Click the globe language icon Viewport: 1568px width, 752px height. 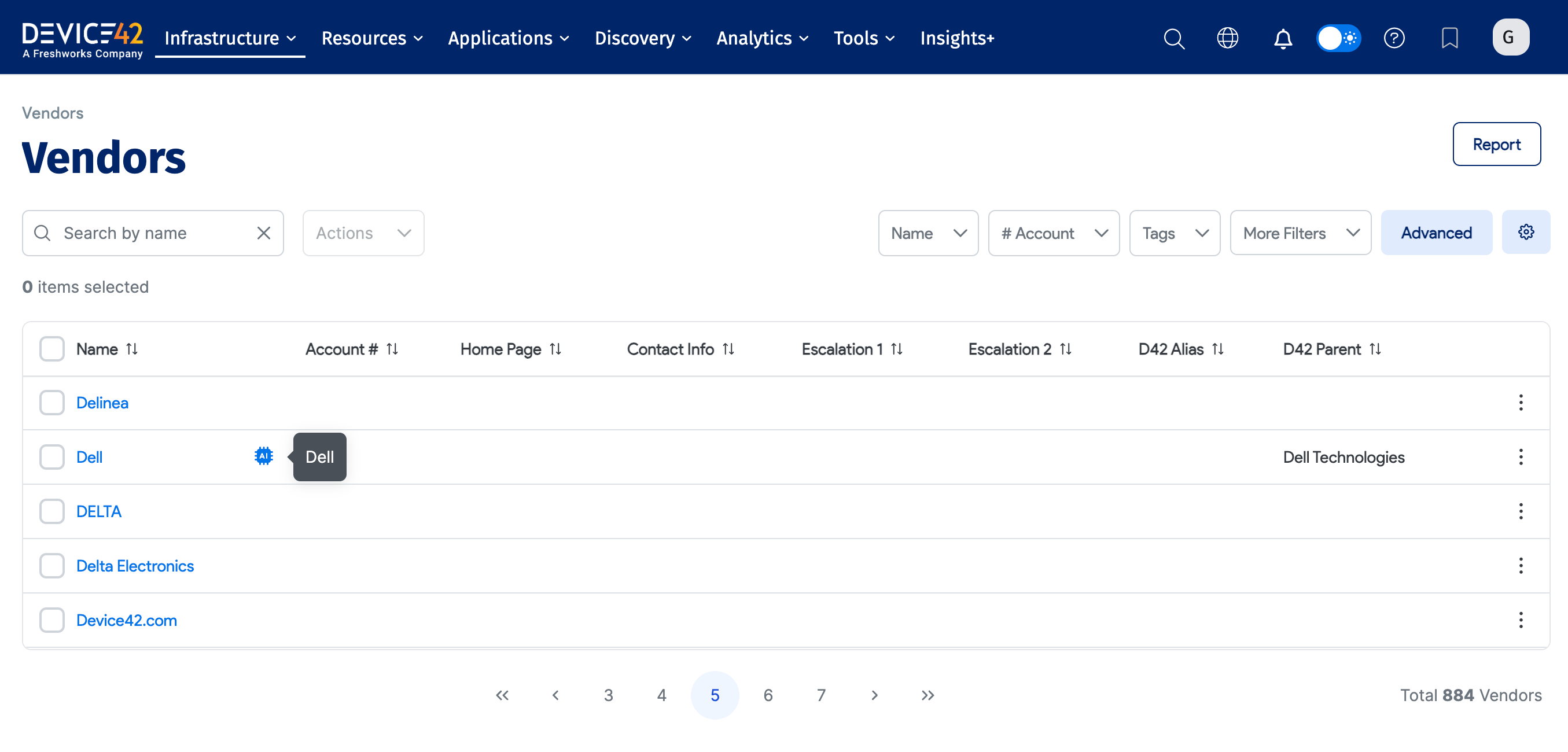click(1228, 38)
